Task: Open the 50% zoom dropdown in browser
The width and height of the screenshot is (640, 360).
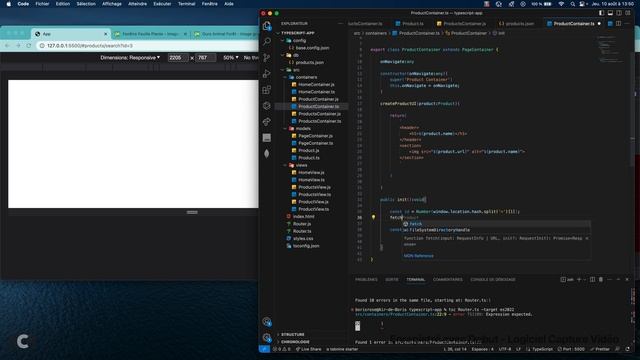Action: point(231,58)
